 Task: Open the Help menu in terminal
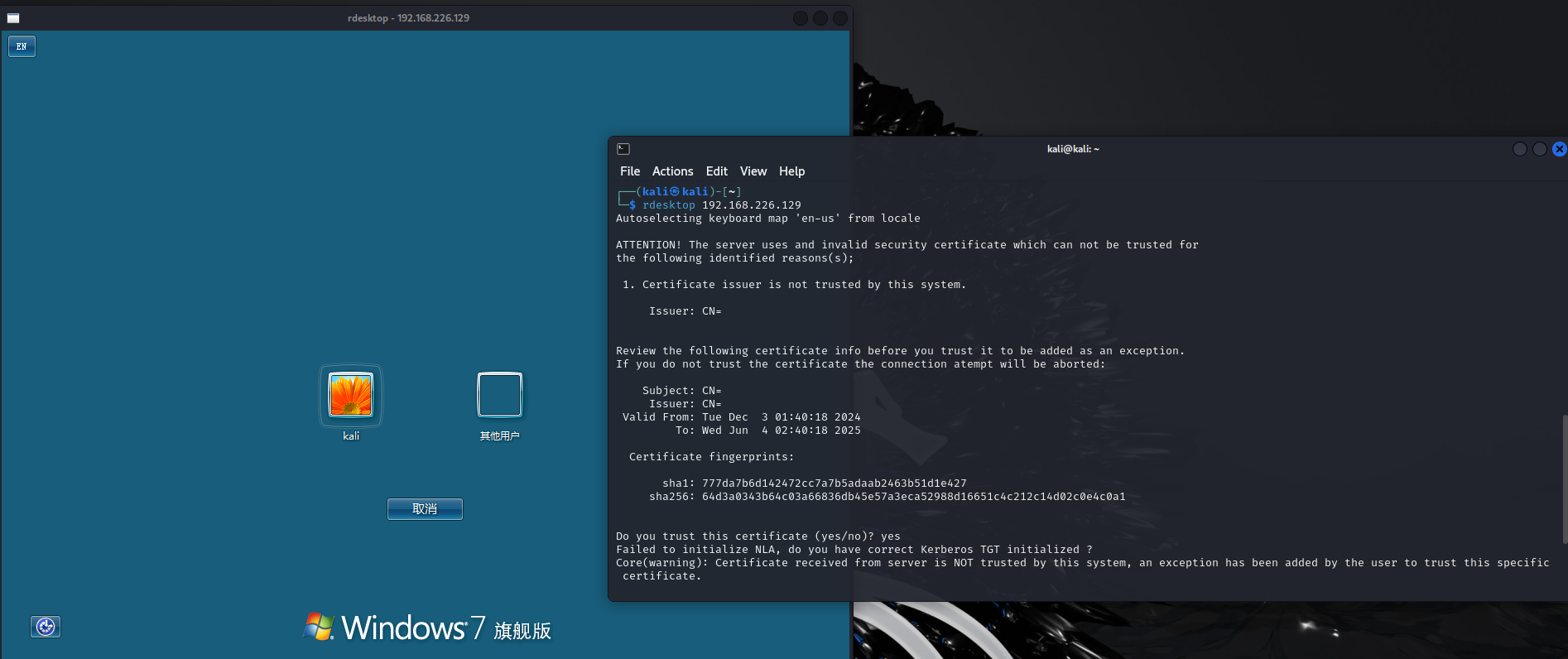(x=791, y=171)
